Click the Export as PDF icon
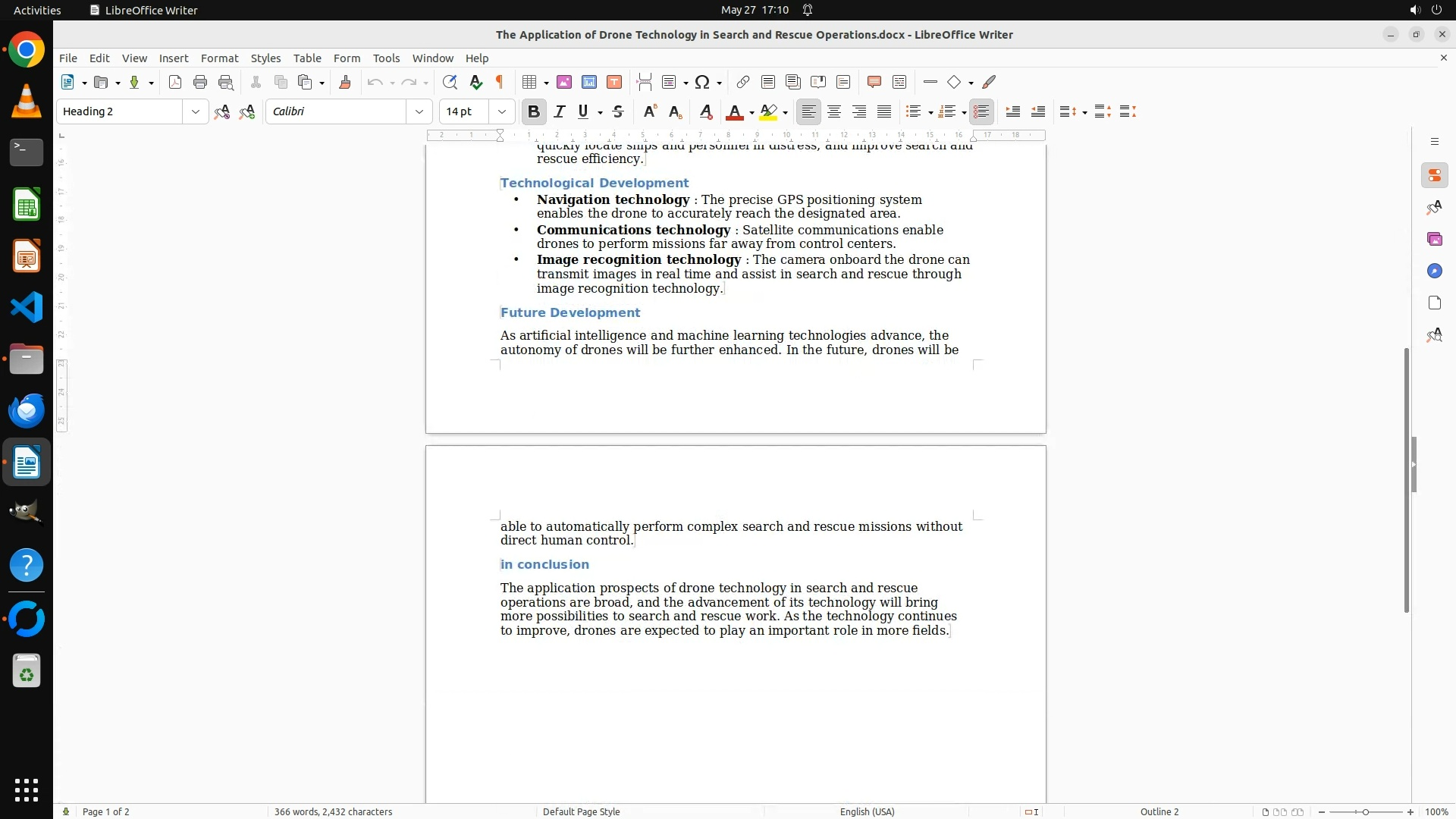This screenshot has width=1456, height=819. point(175,82)
